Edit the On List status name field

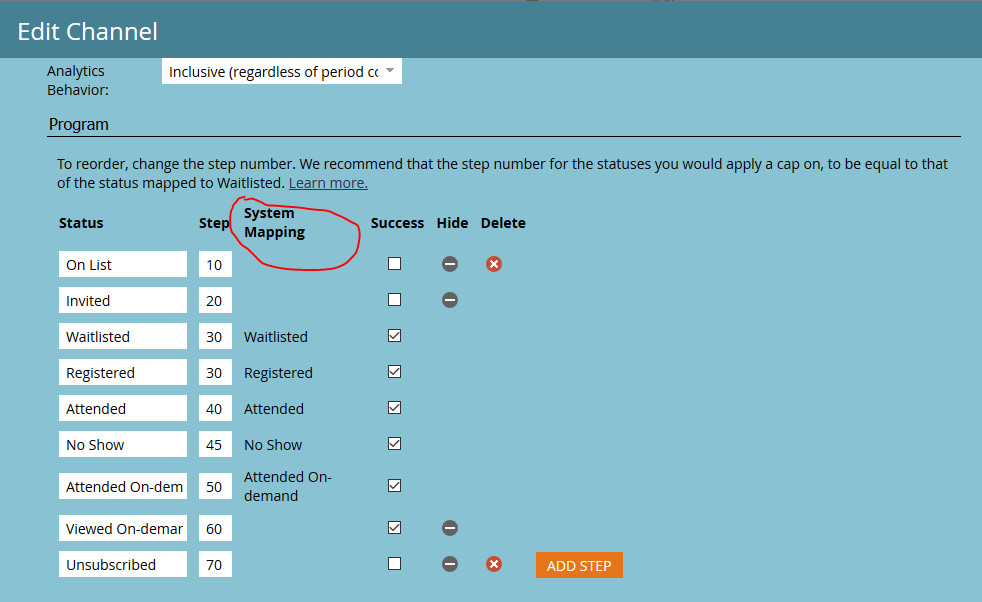coord(122,265)
